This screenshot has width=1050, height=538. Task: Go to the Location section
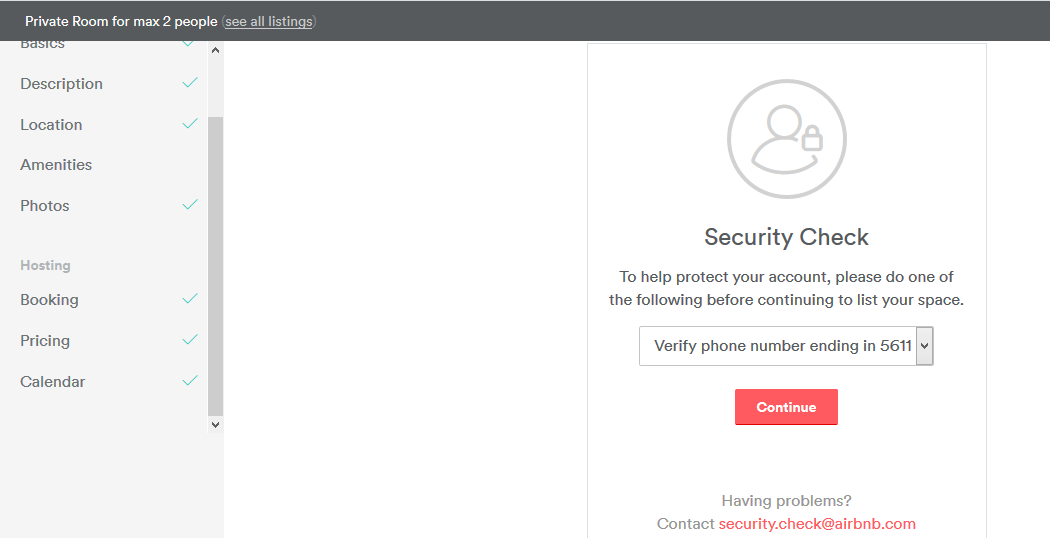point(51,125)
